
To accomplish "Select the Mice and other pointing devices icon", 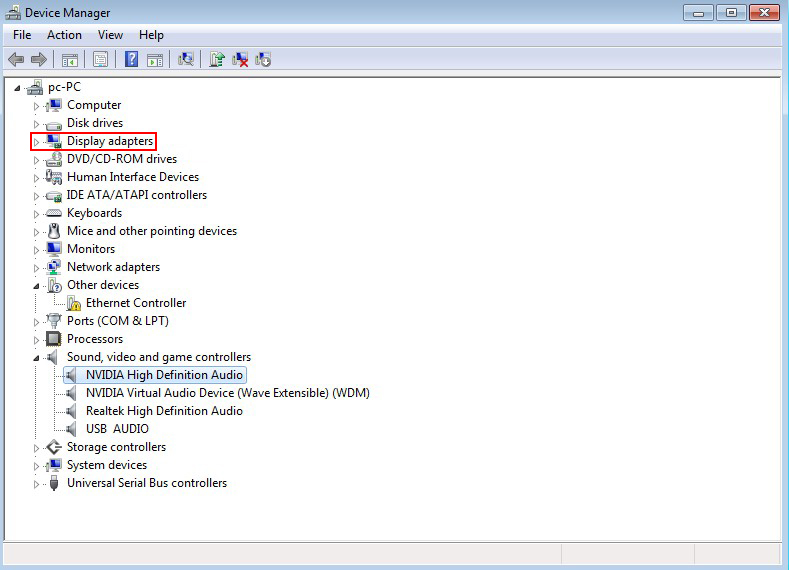I will 54,231.
